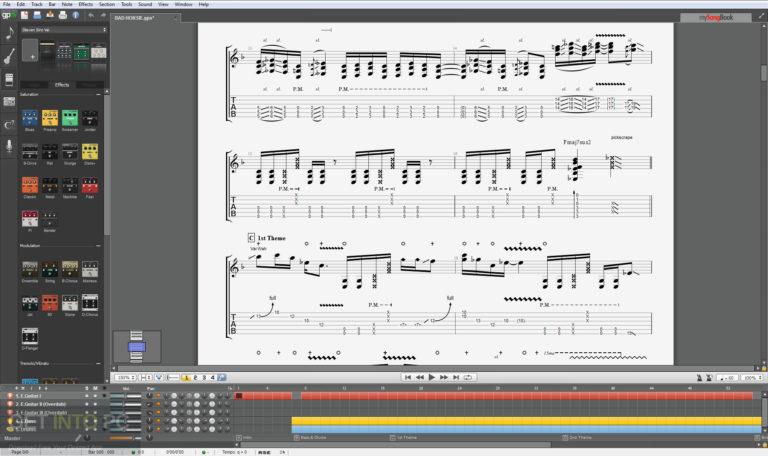Image resolution: width=768 pixels, height=456 pixels.
Task: Click the save file toolbar icon
Action: [50, 15]
